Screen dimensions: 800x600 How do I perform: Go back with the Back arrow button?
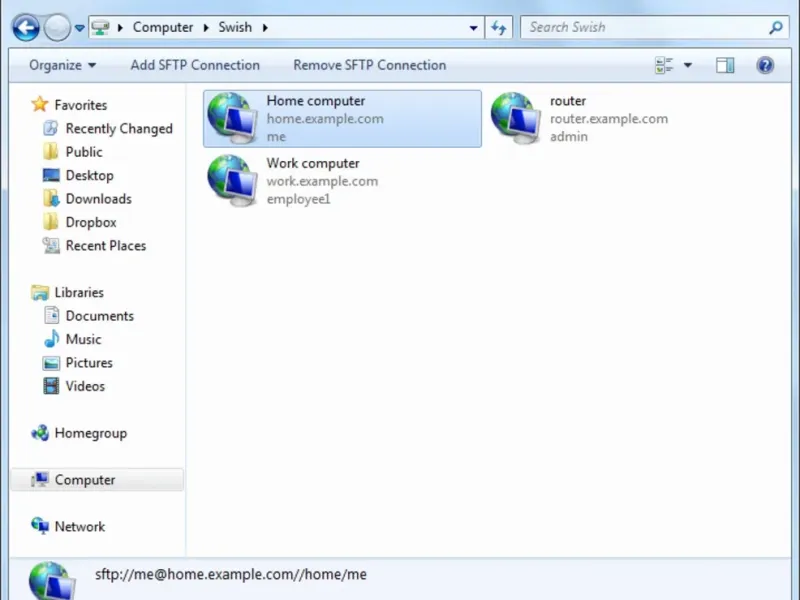[26, 27]
